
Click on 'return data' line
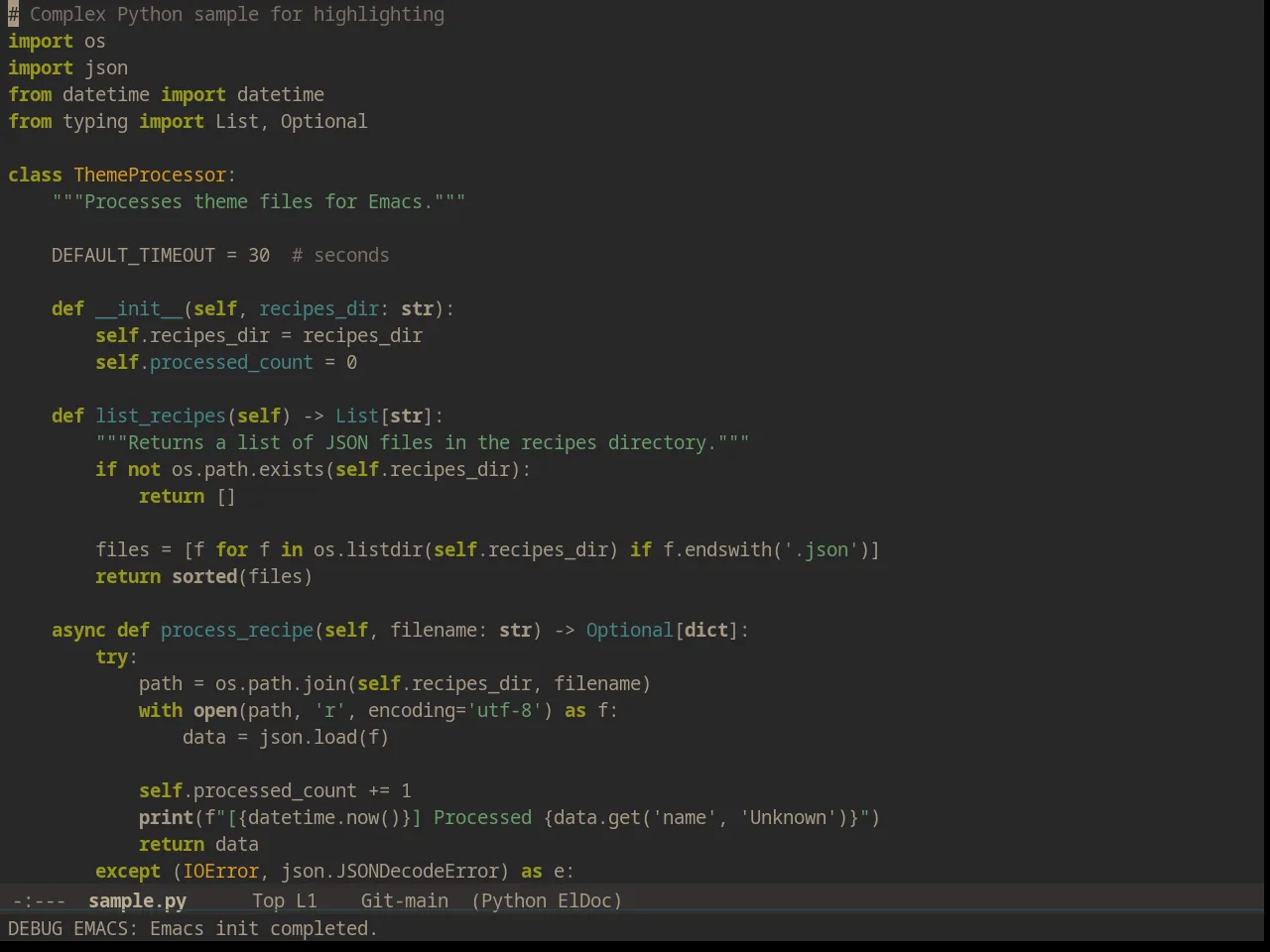pyautogui.click(x=198, y=844)
